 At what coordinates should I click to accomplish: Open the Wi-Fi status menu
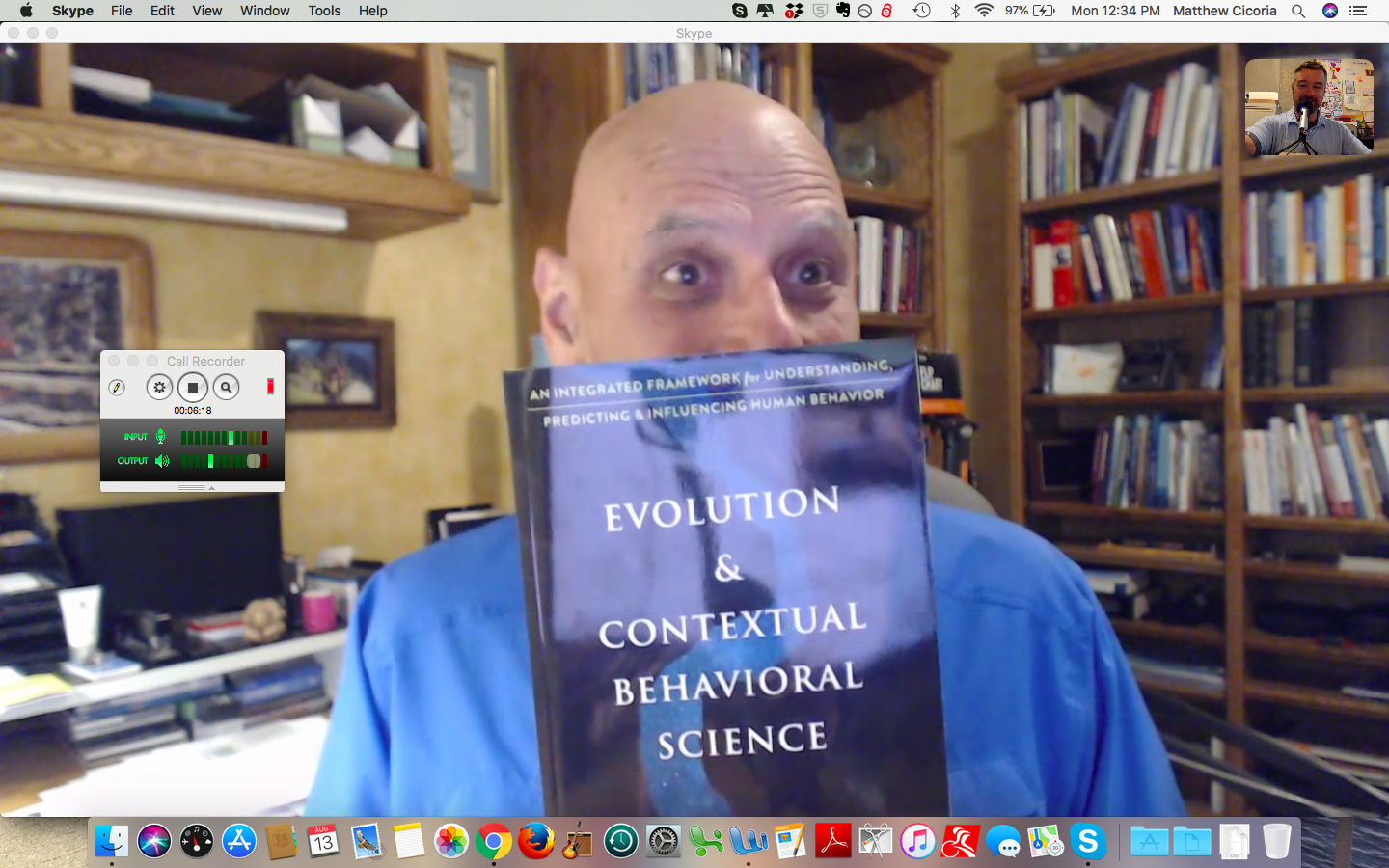click(x=984, y=11)
